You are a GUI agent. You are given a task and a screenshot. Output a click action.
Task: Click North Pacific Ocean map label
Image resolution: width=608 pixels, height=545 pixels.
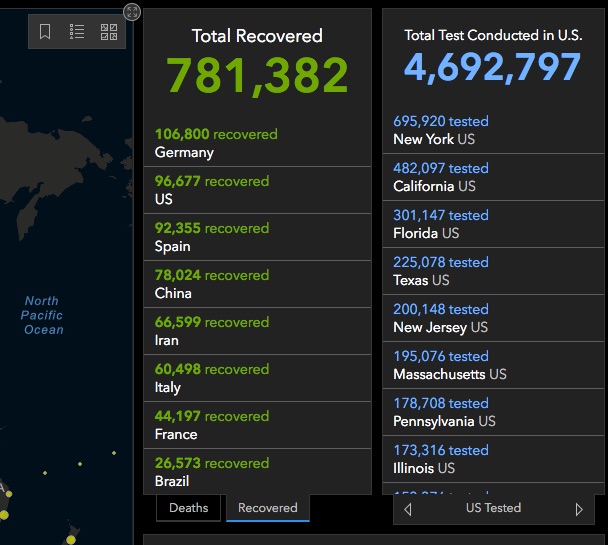point(42,315)
